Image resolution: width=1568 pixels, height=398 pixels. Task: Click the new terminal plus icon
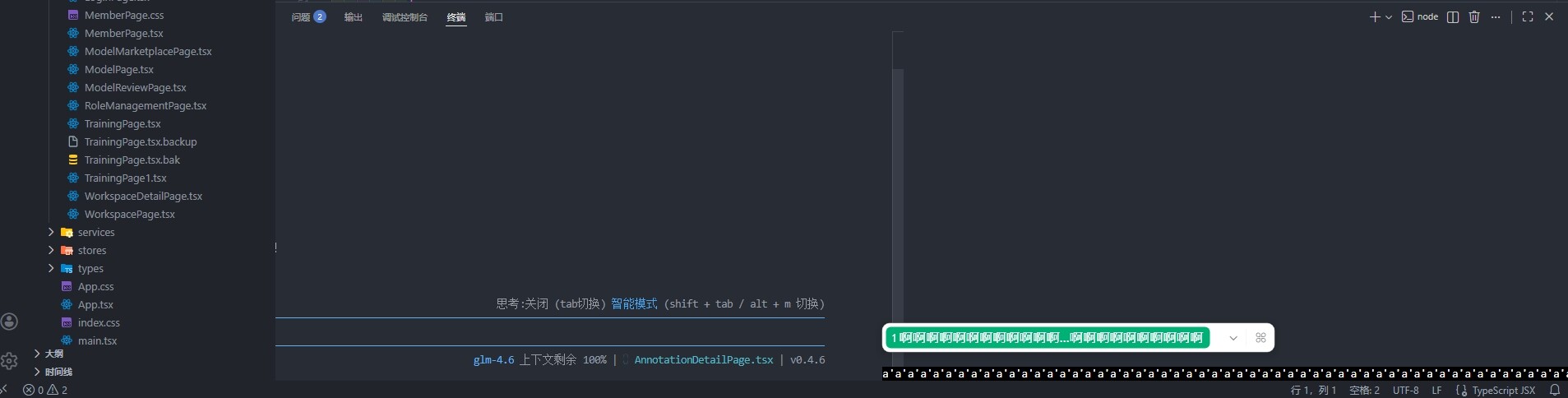(x=1374, y=17)
